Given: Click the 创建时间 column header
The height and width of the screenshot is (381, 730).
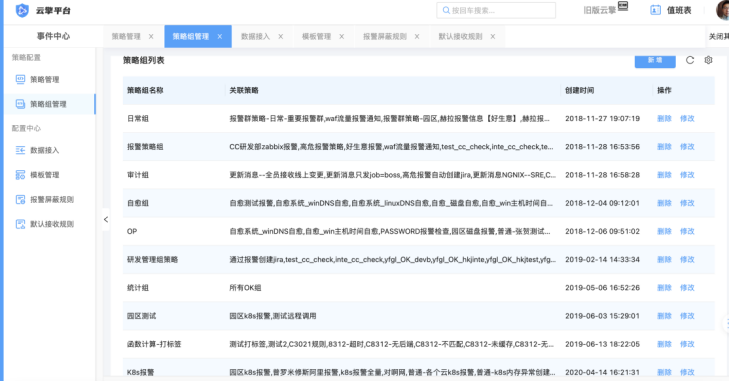Looking at the screenshot, I should point(580,90).
